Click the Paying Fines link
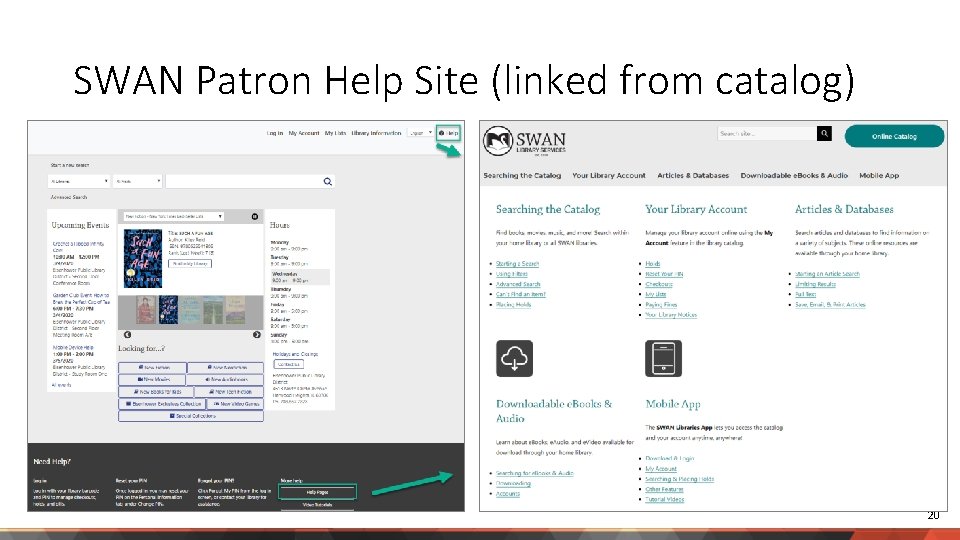The image size is (960, 540). [661, 304]
